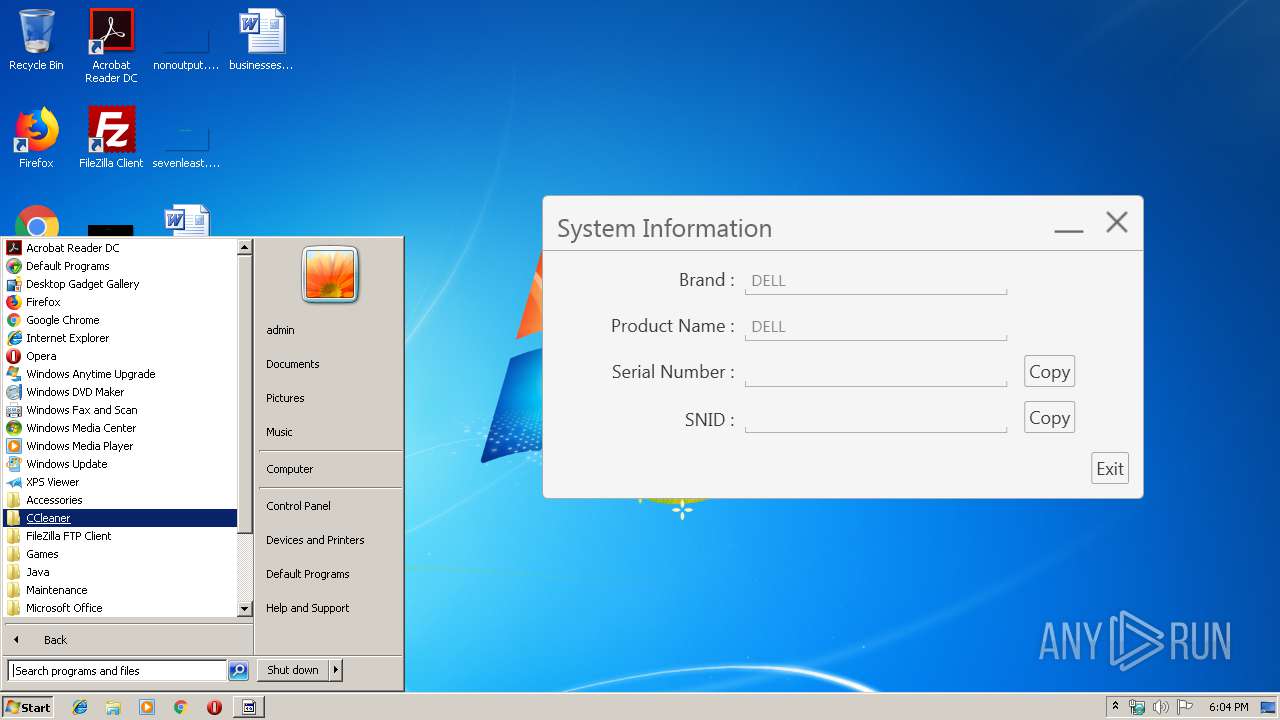This screenshot has width=1280, height=720.
Task: Open Windows Media Player taskbar icon
Action: click(147, 707)
